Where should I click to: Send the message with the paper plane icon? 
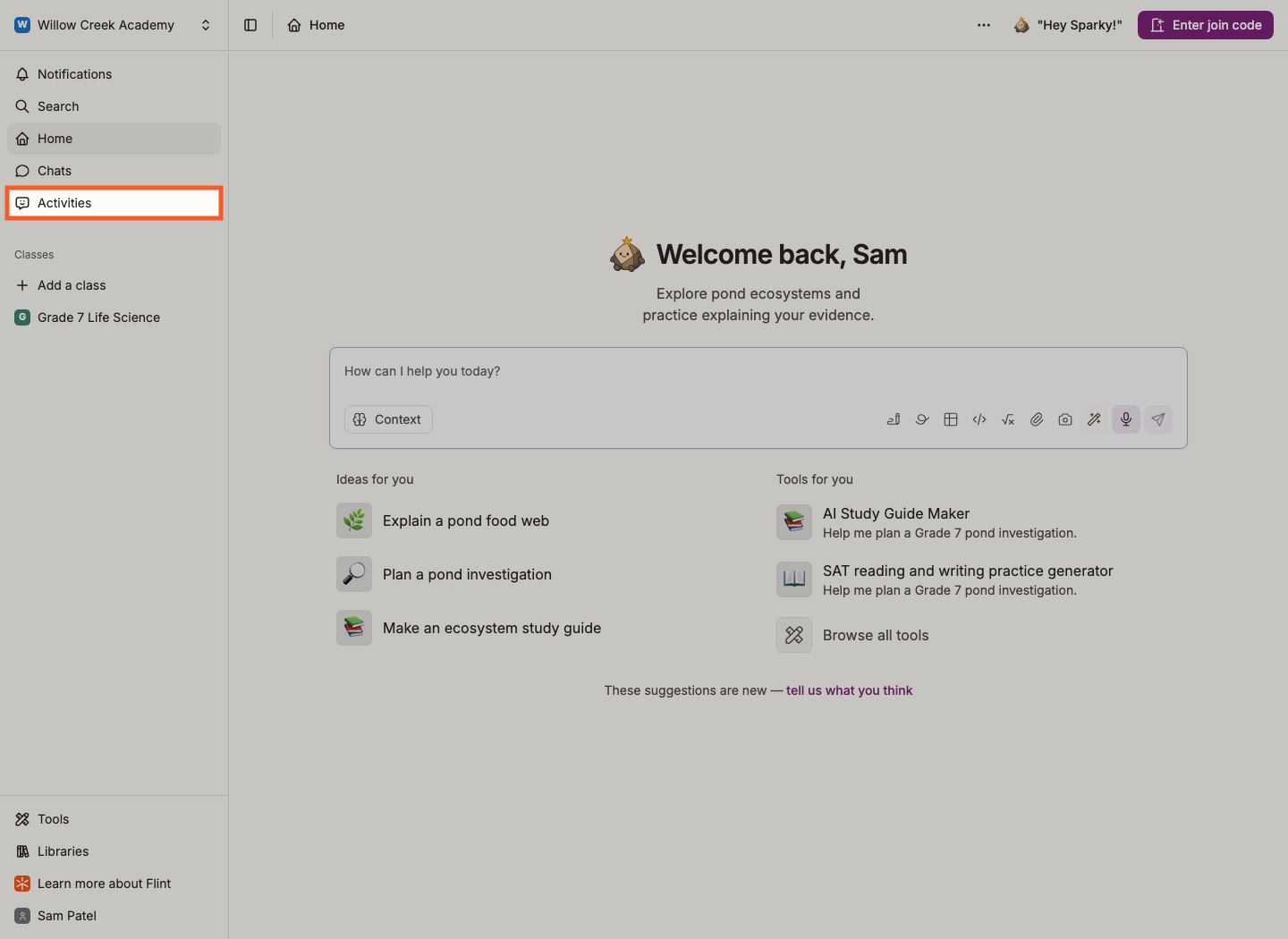1158,419
